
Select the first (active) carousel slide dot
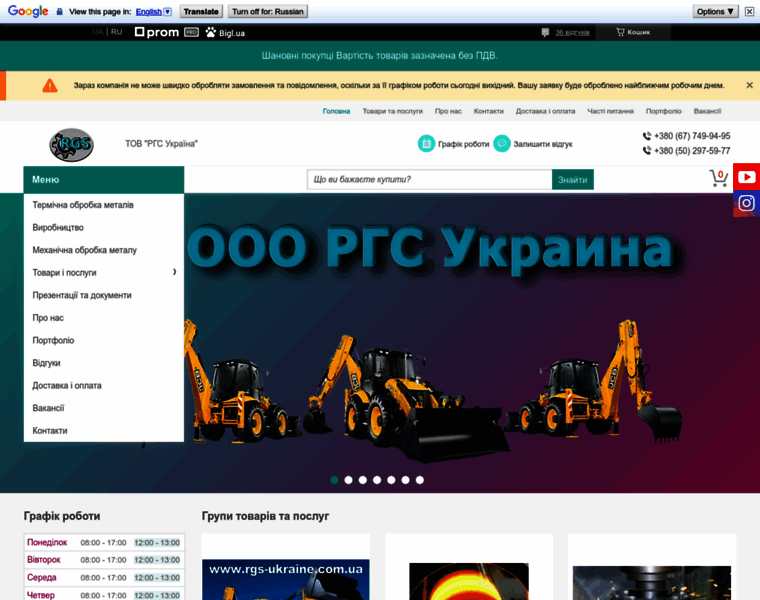(x=334, y=480)
